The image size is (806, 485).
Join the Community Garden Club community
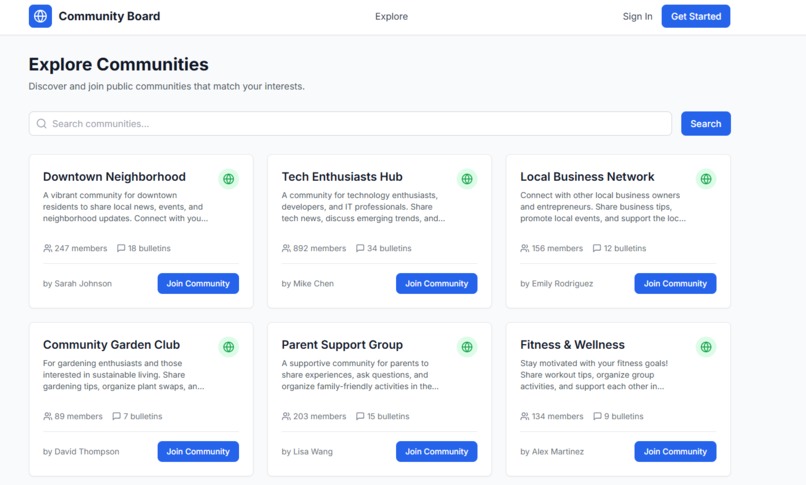(x=198, y=452)
